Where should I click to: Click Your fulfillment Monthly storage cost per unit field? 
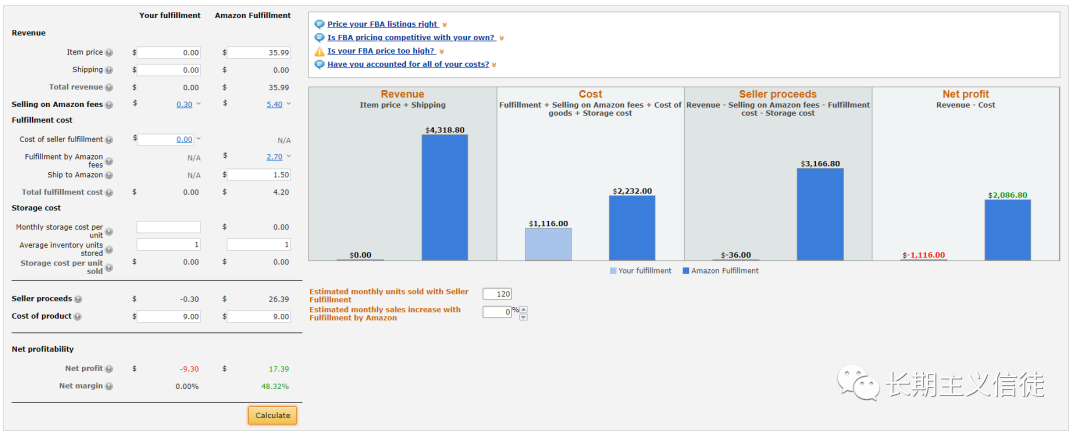pyautogui.click(x=169, y=227)
